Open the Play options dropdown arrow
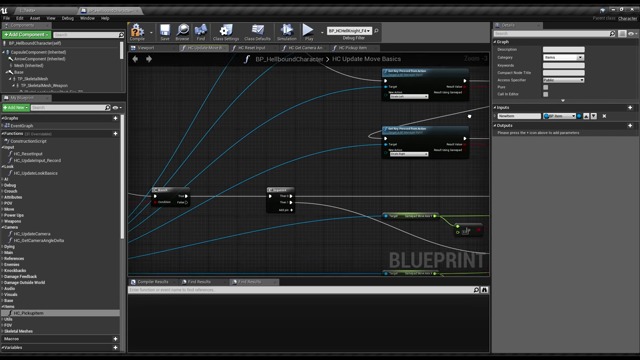 (322, 32)
